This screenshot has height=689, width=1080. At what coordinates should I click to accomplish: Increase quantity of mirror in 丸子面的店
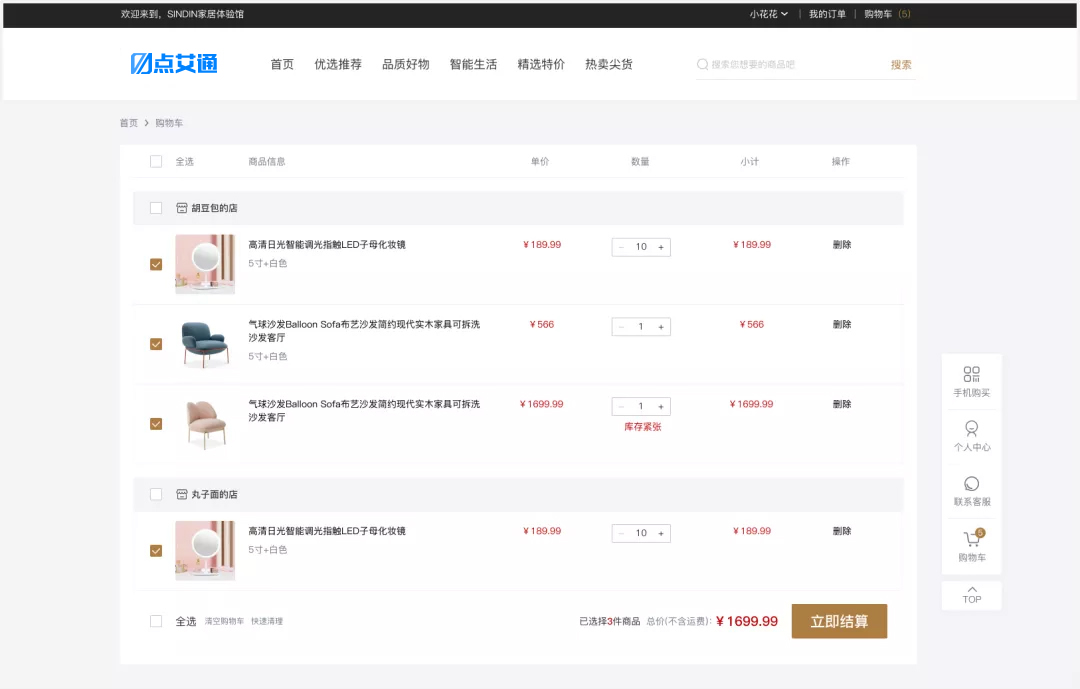pyautogui.click(x=661, y=533)
